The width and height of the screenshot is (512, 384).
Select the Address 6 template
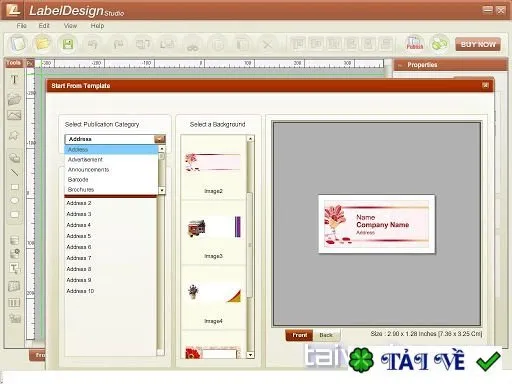[x=110, y=247]
